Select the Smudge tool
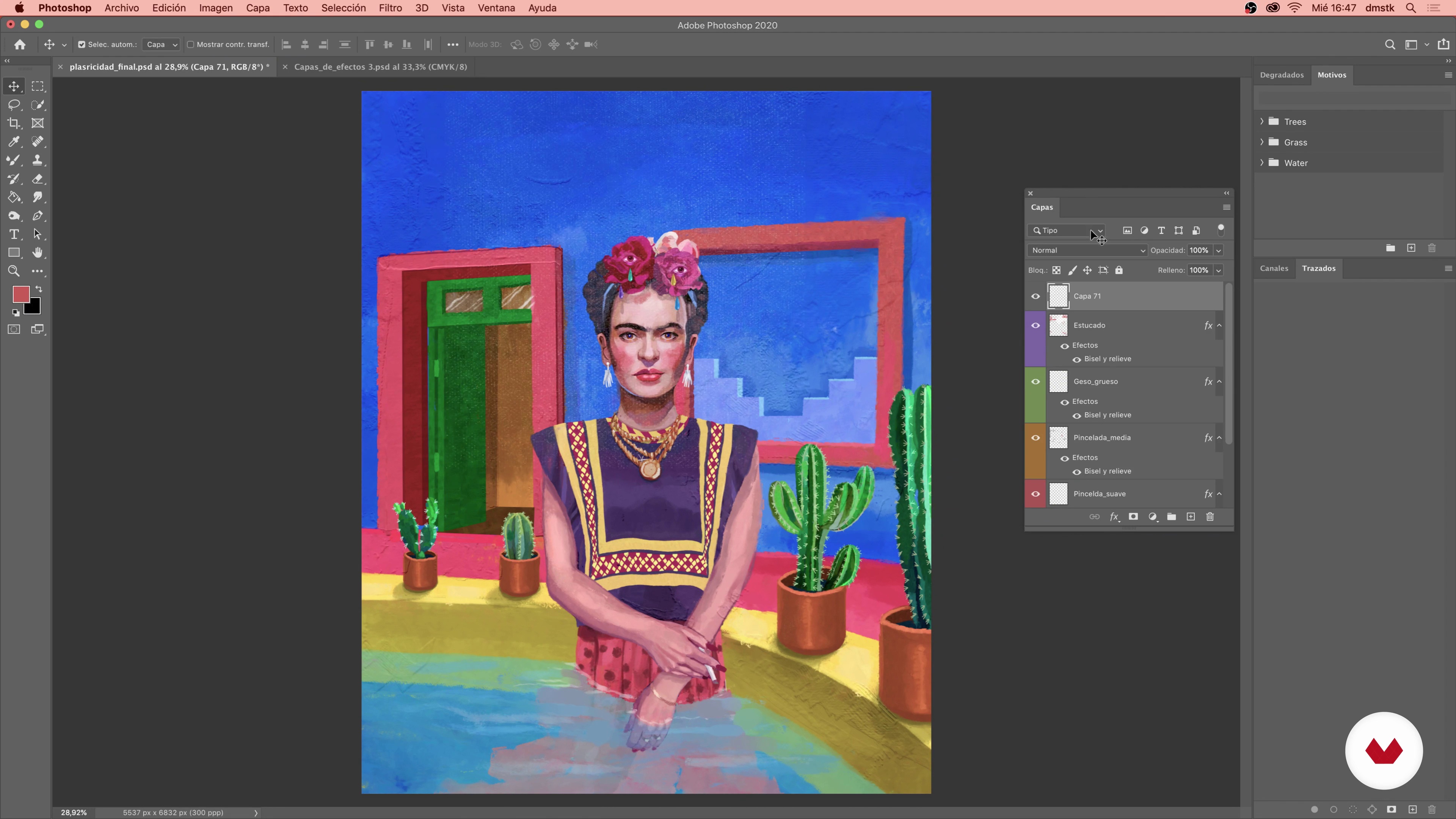The image size is (1456, 819). click(37, 197)
